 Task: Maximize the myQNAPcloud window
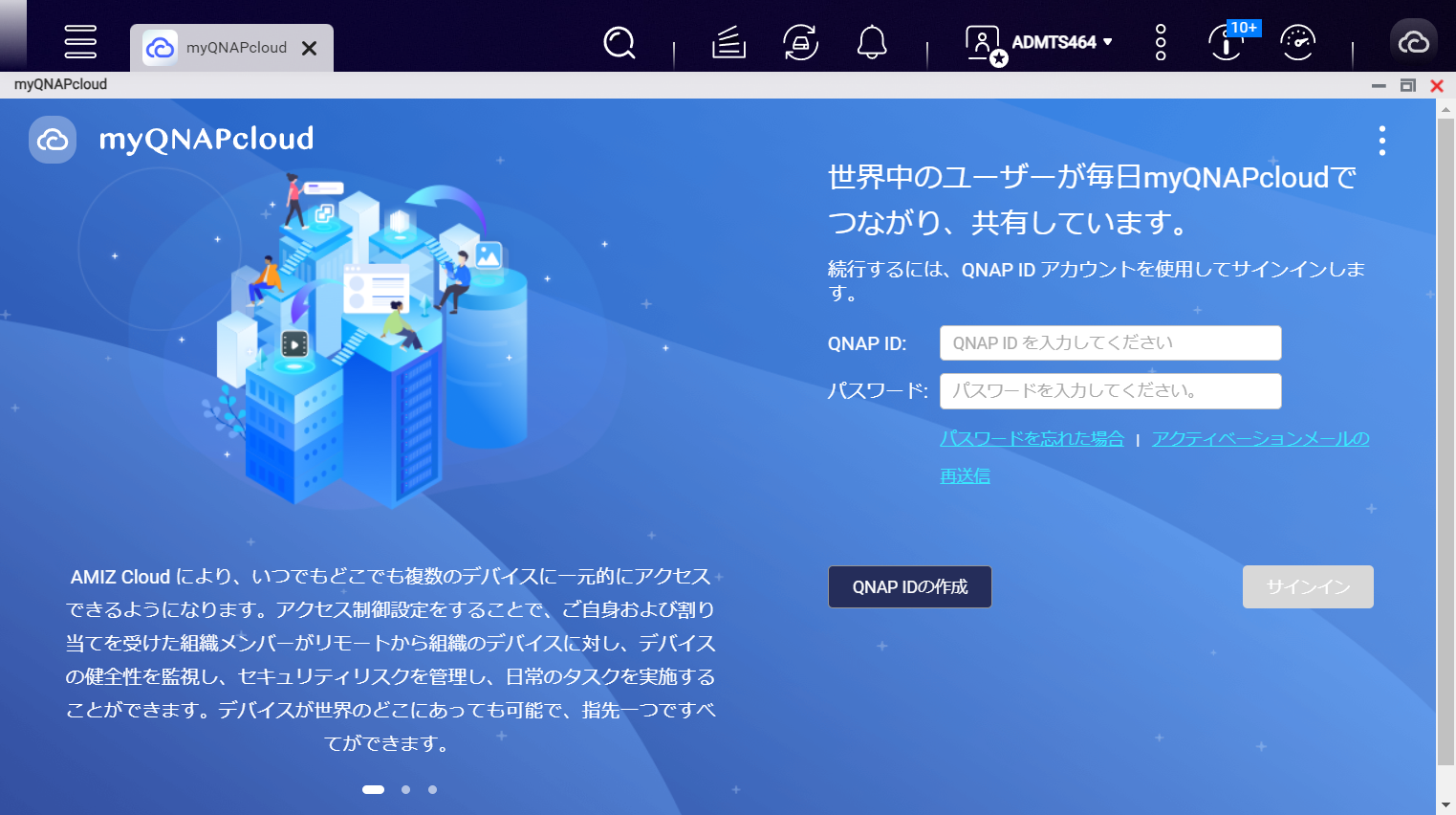1407,86
